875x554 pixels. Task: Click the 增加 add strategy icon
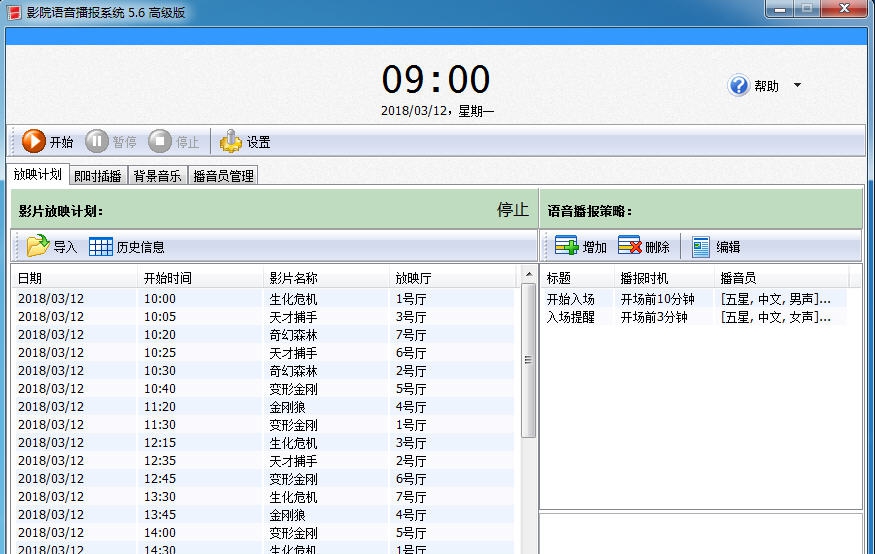point(566,246)
